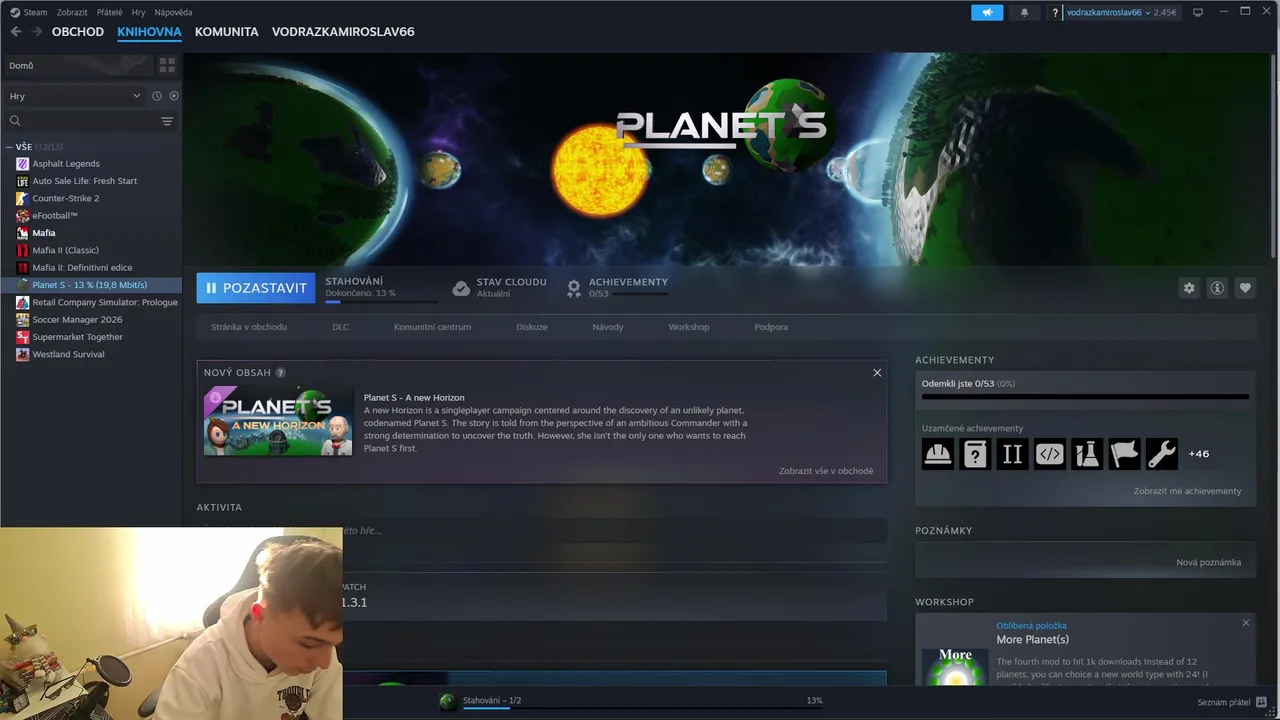
Task: Open the Přátelé menu
Action: [110, 12]
